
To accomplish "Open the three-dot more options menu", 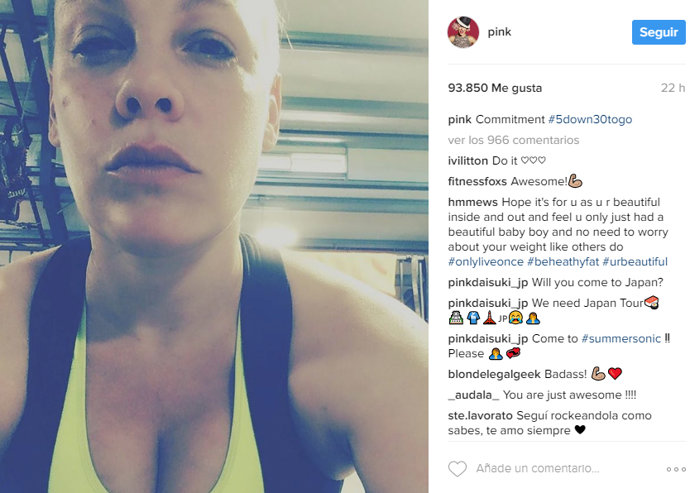I will [x=675, y=469].
